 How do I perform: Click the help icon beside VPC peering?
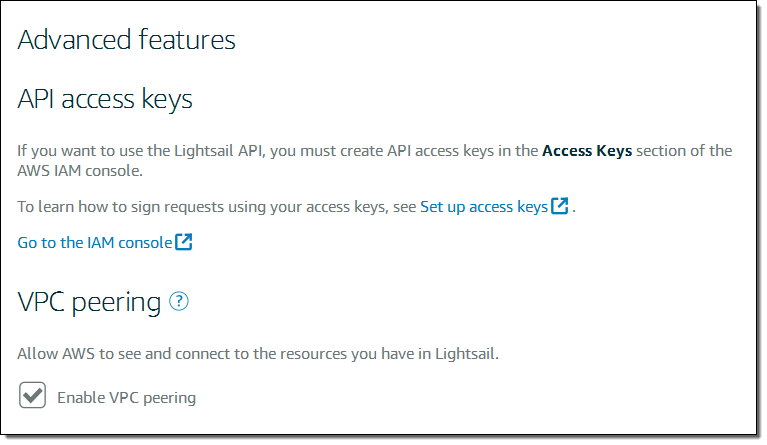pyautogui.click(x=179, y=301)
